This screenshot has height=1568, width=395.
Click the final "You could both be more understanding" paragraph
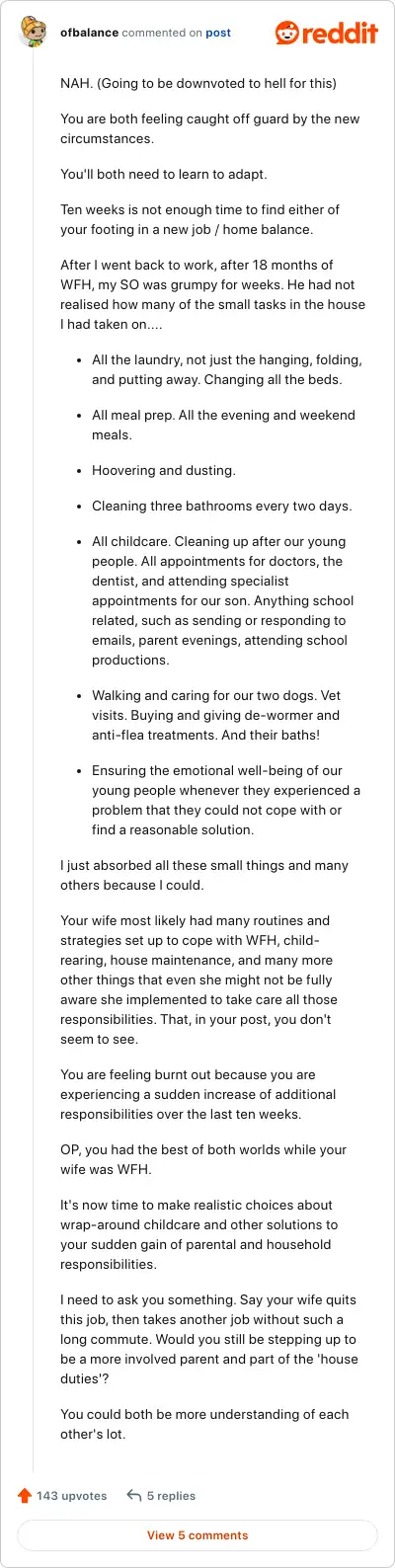pyautogui.click(x=204, y=1424)
